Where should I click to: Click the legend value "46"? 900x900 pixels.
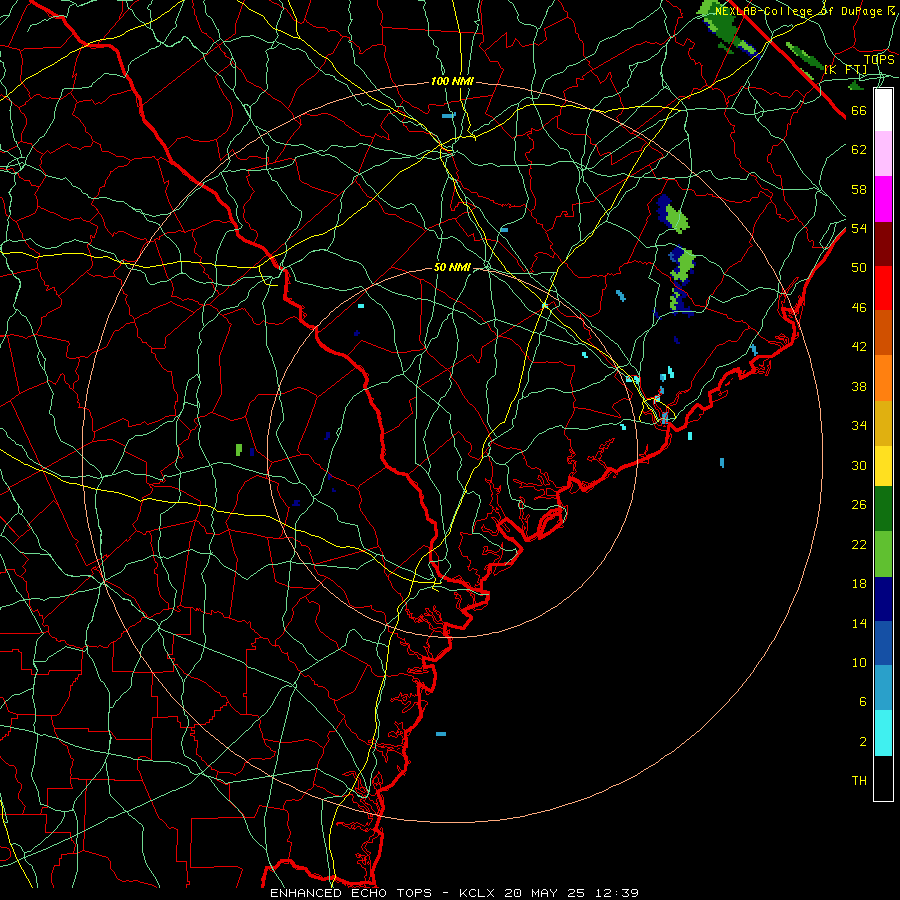tap(859, 308)
